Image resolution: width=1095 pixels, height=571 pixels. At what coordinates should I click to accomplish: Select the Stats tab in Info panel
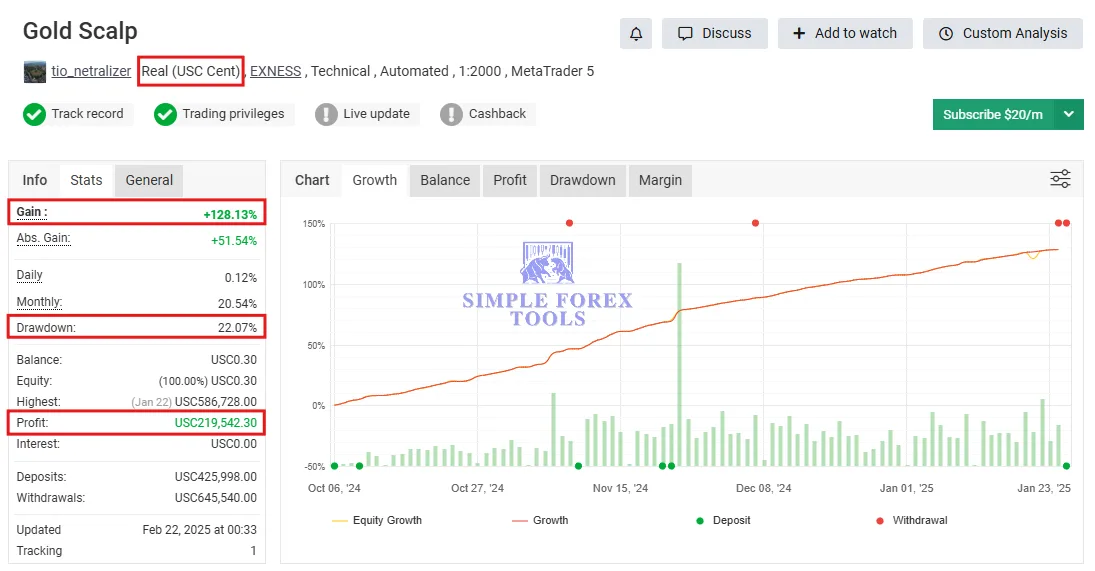point(86,180)
